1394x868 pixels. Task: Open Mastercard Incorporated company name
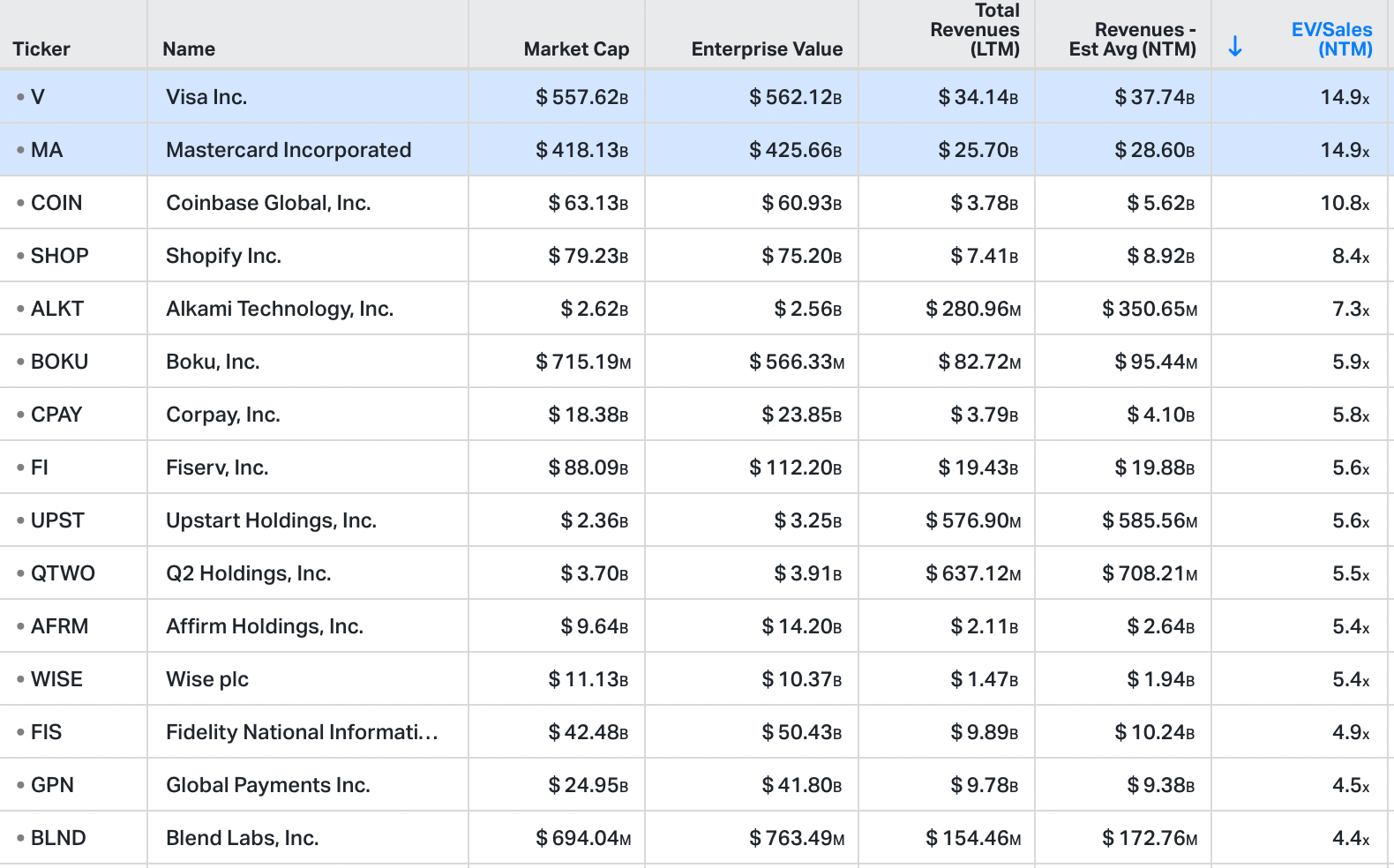tap(289, 150)
